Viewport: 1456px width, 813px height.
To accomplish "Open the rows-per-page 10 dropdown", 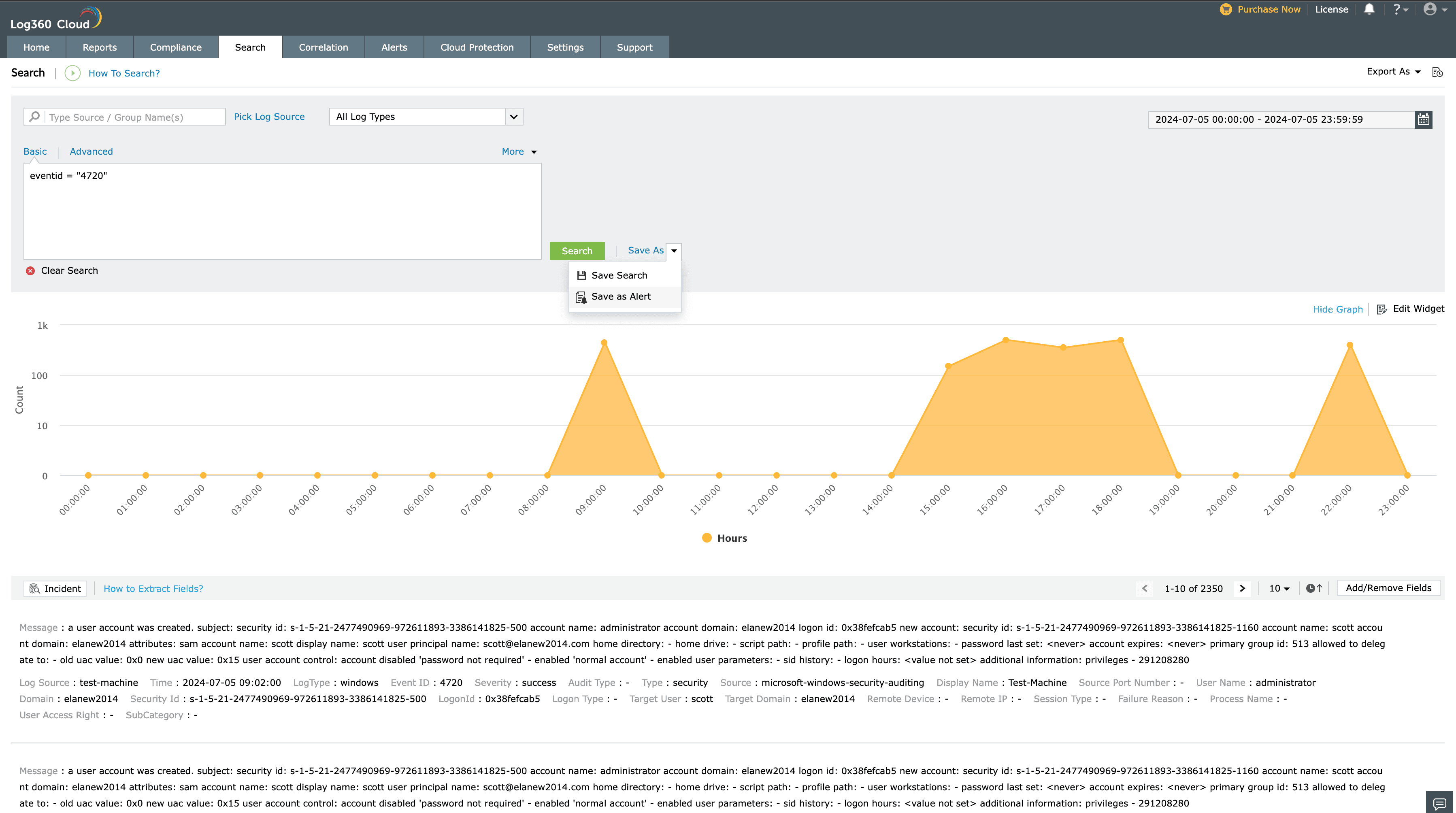I will click(1279, 588).
